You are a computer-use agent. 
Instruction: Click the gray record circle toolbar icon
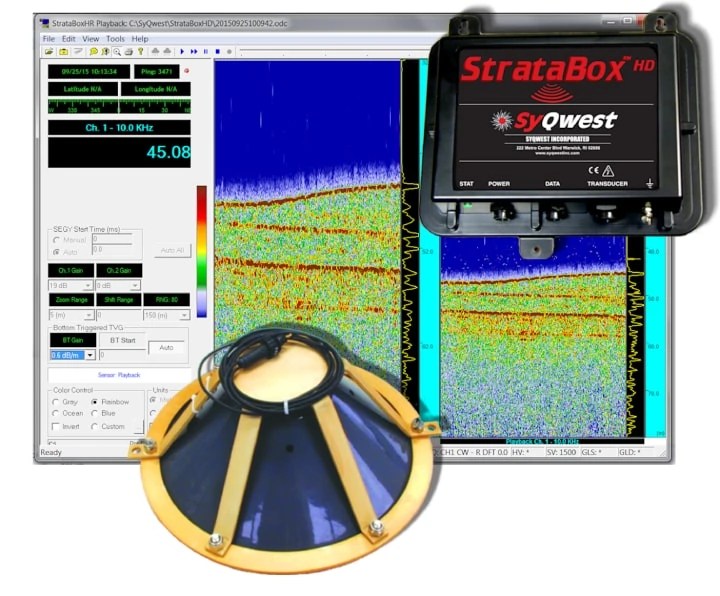229,52
